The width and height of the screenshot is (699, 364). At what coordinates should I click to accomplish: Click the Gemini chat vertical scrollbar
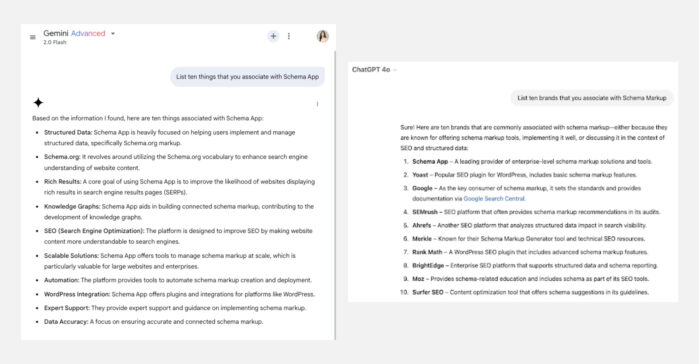335,195
